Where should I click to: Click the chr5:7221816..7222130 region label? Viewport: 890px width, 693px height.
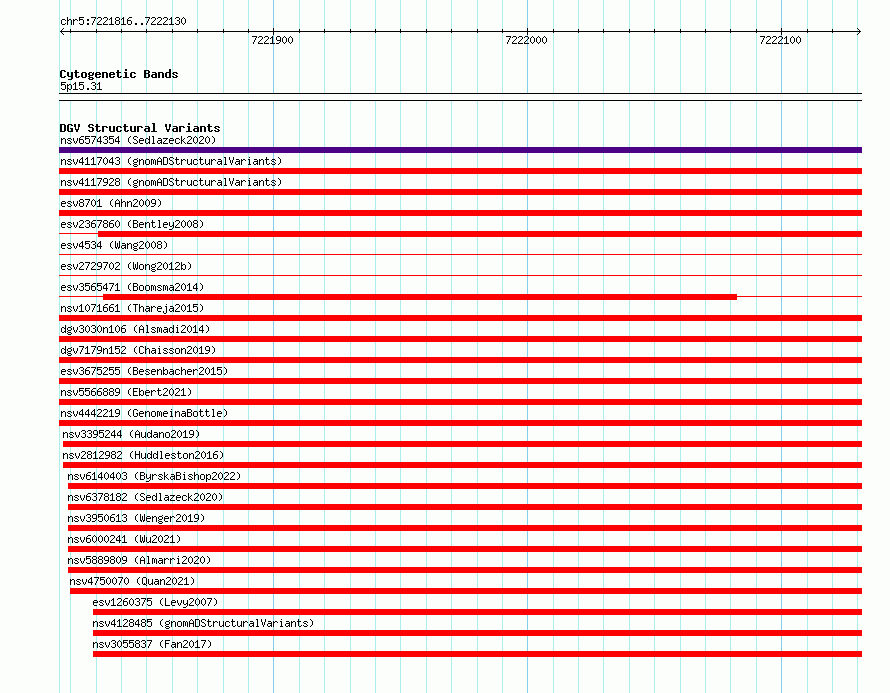click(x=123, y=21)
